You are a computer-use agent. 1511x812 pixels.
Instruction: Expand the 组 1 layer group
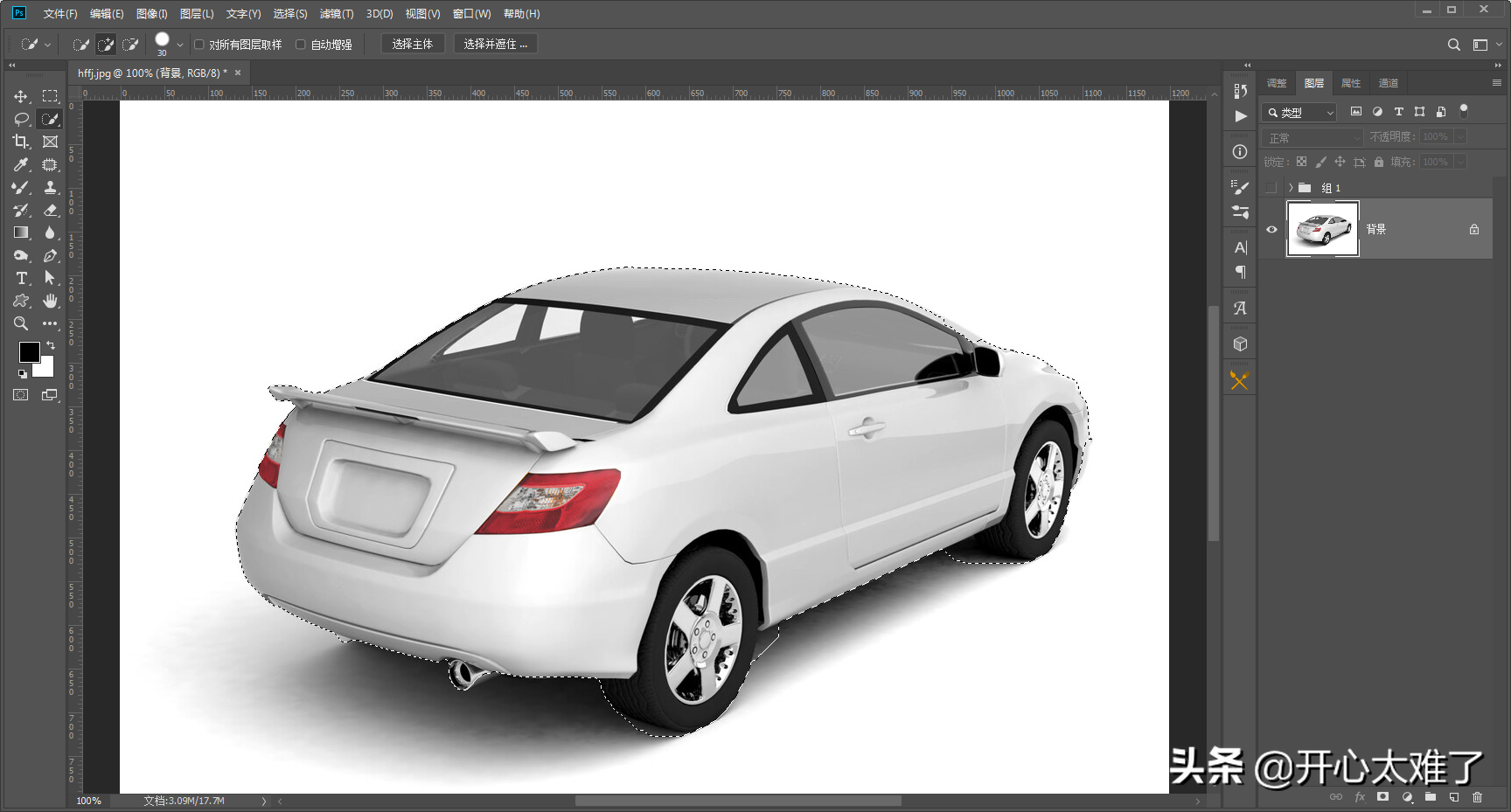1291,188
